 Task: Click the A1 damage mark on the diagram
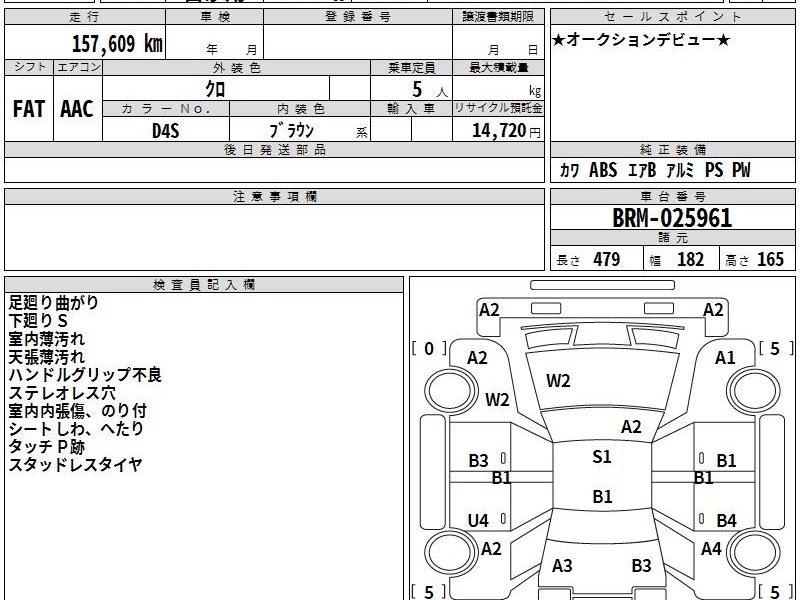pyautogui.click(x=724, y=358)
